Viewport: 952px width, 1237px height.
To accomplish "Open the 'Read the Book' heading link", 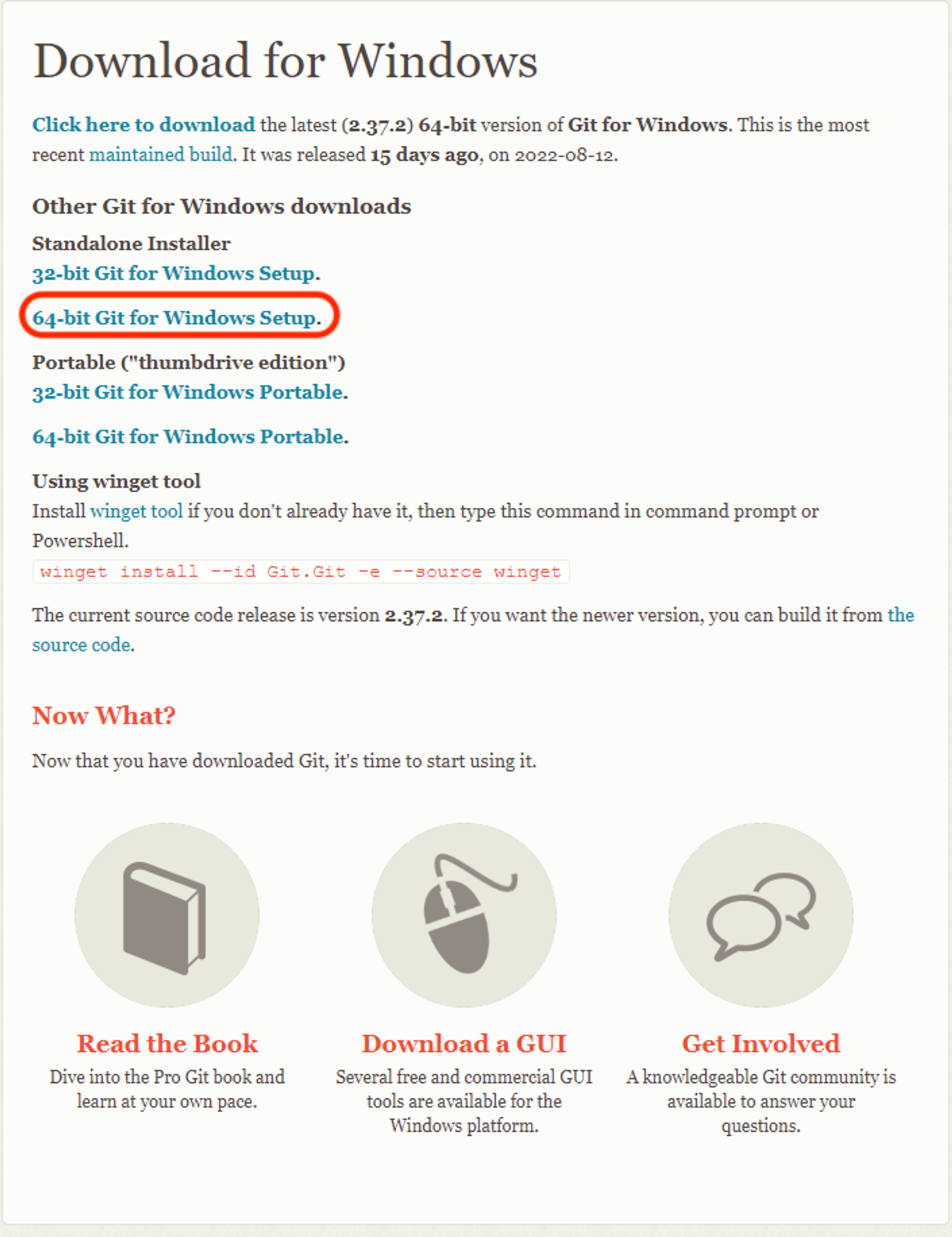I will point(167,1043).
